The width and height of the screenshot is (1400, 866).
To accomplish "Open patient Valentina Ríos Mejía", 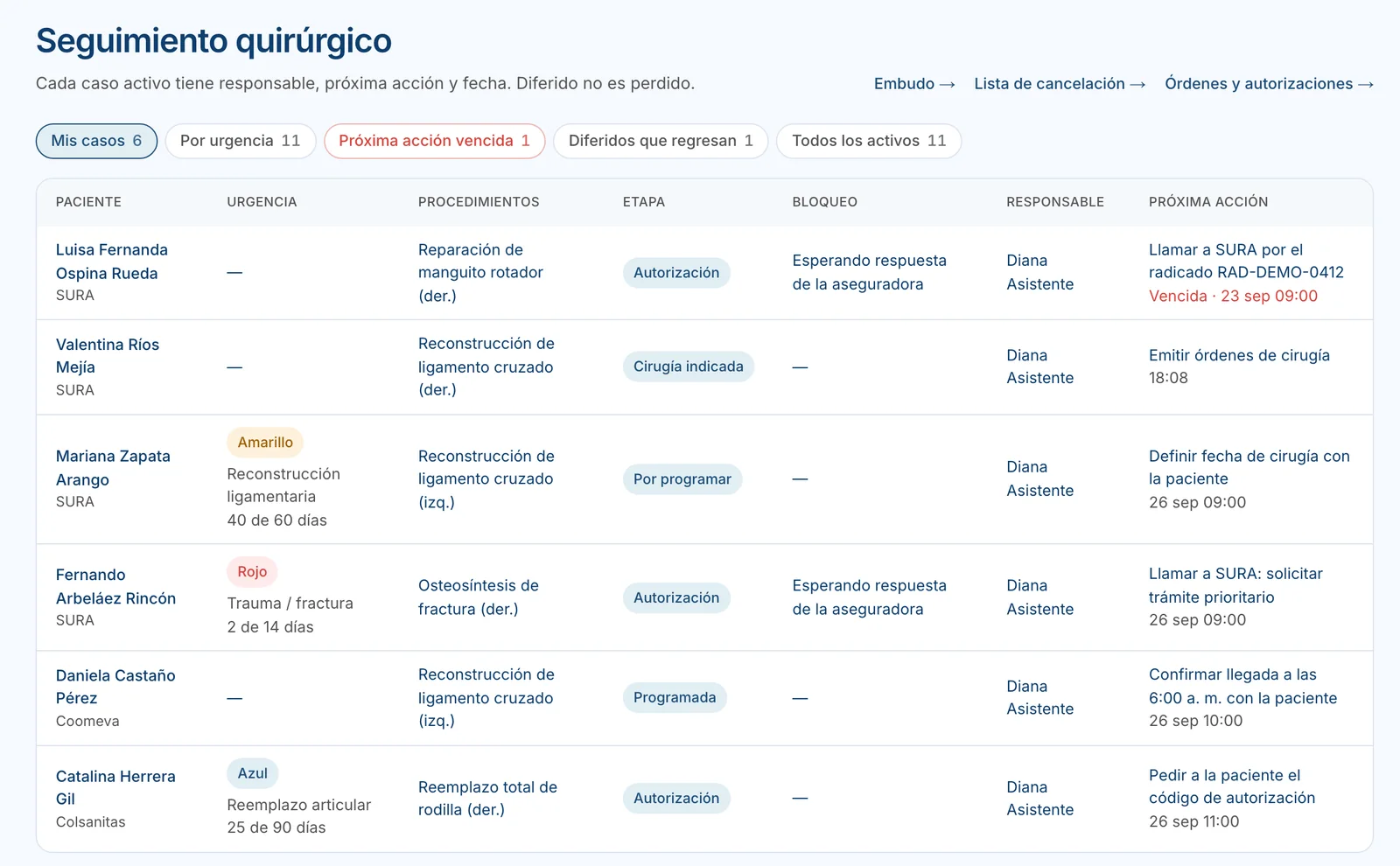I will pos(108,356).
